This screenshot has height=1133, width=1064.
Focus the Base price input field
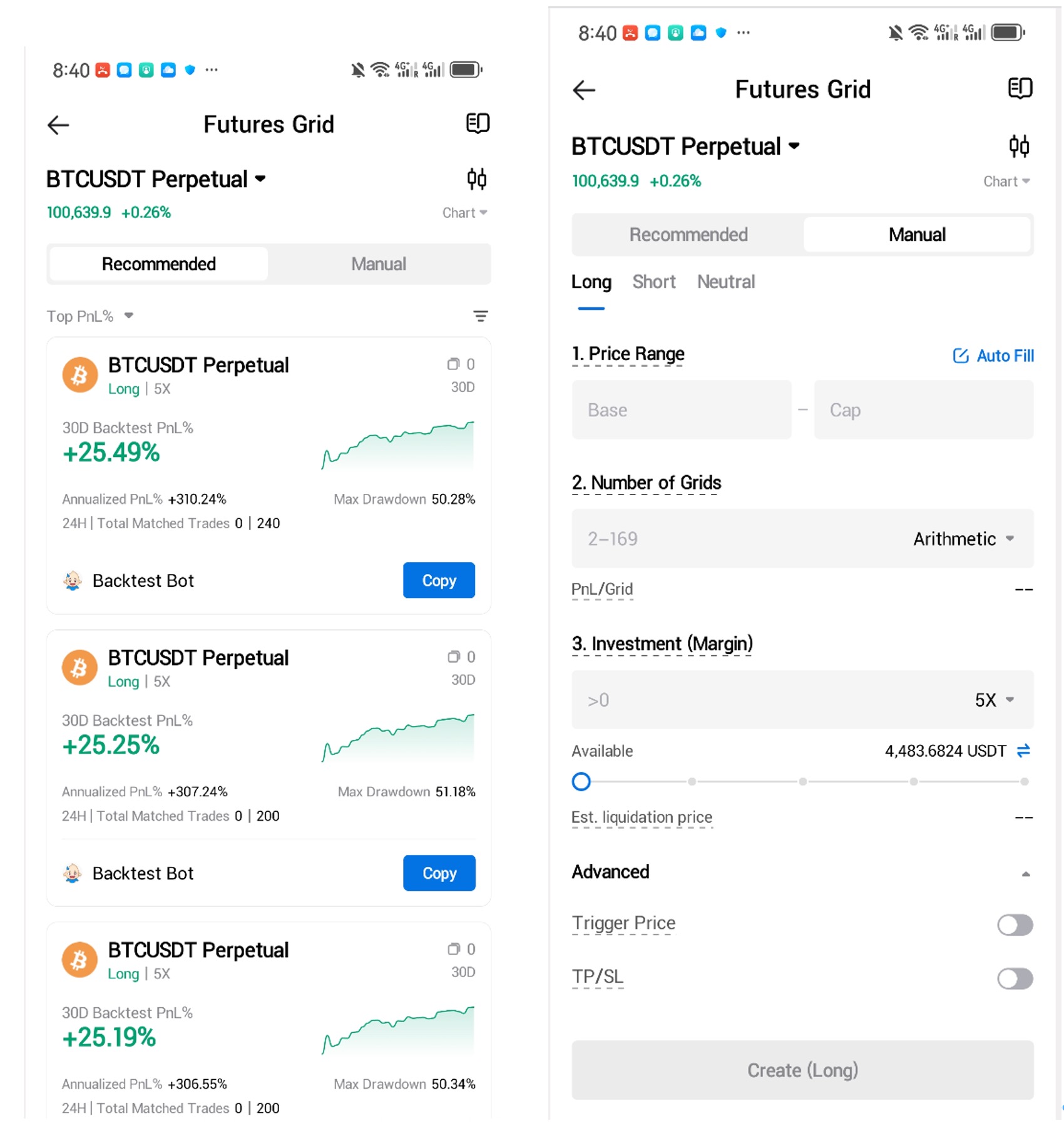(x=681, y=410)
